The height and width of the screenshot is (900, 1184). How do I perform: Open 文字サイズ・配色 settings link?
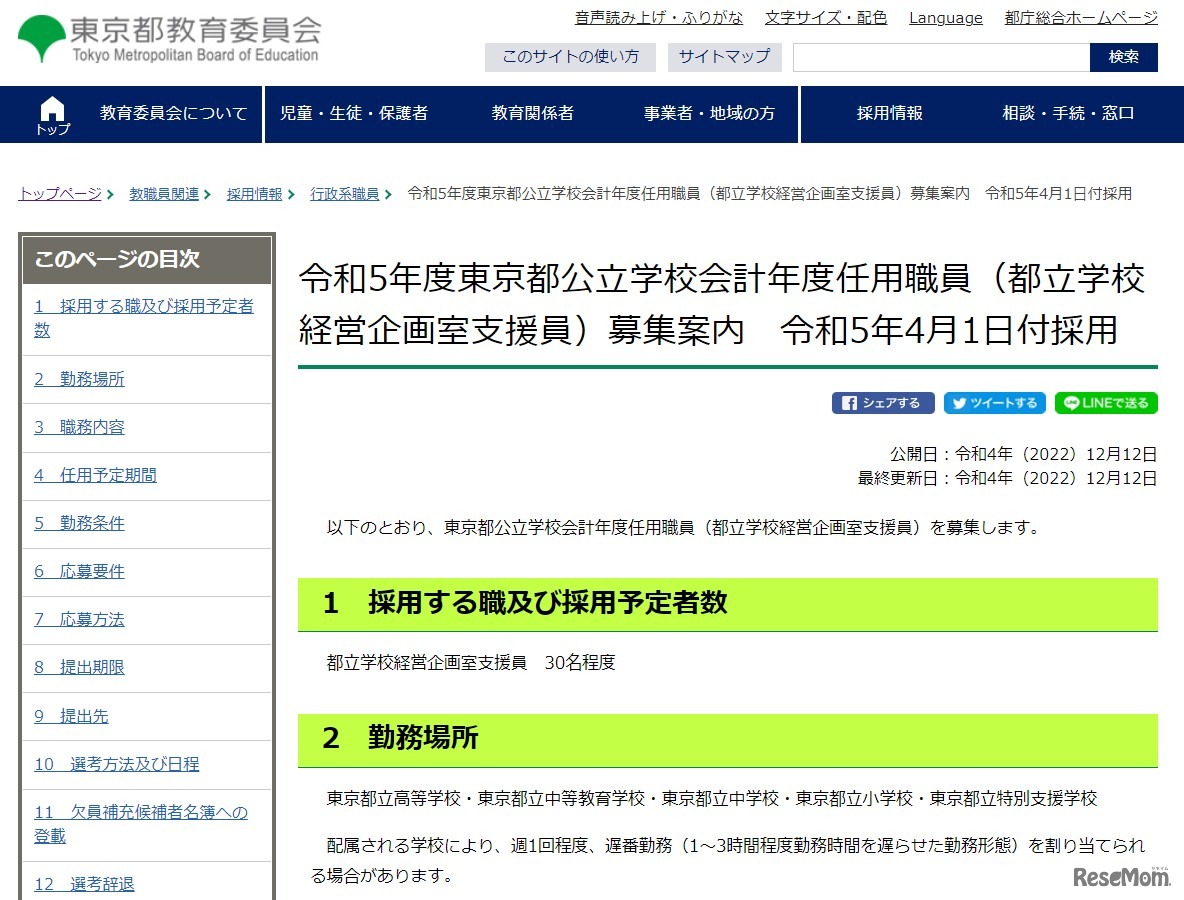point(825,17)
